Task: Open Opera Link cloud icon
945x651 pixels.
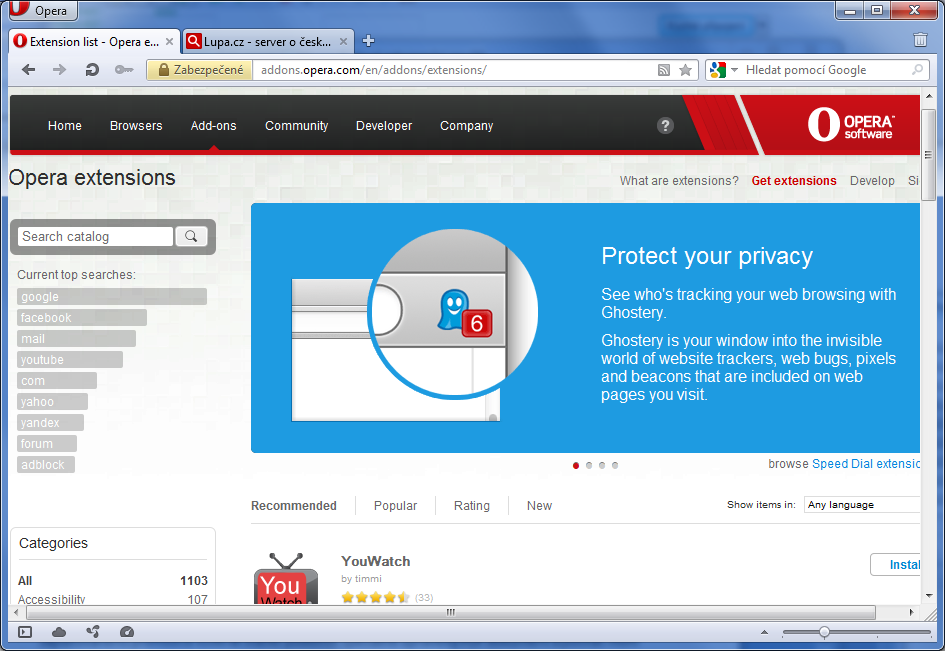Action: point(59,632)
